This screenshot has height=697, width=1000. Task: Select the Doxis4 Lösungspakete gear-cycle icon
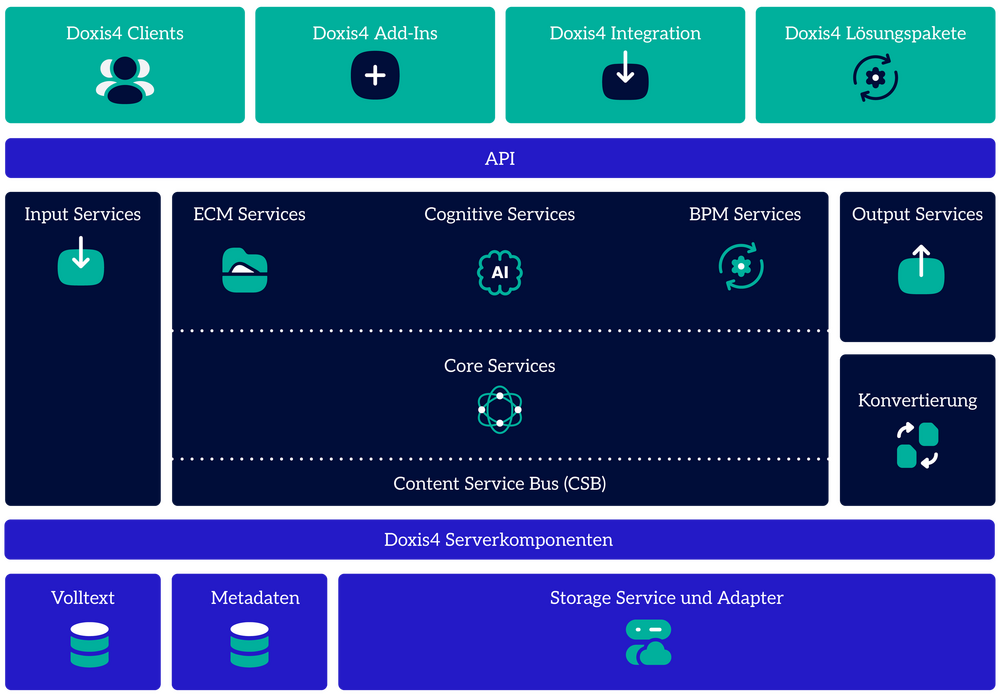coord(874,74)
